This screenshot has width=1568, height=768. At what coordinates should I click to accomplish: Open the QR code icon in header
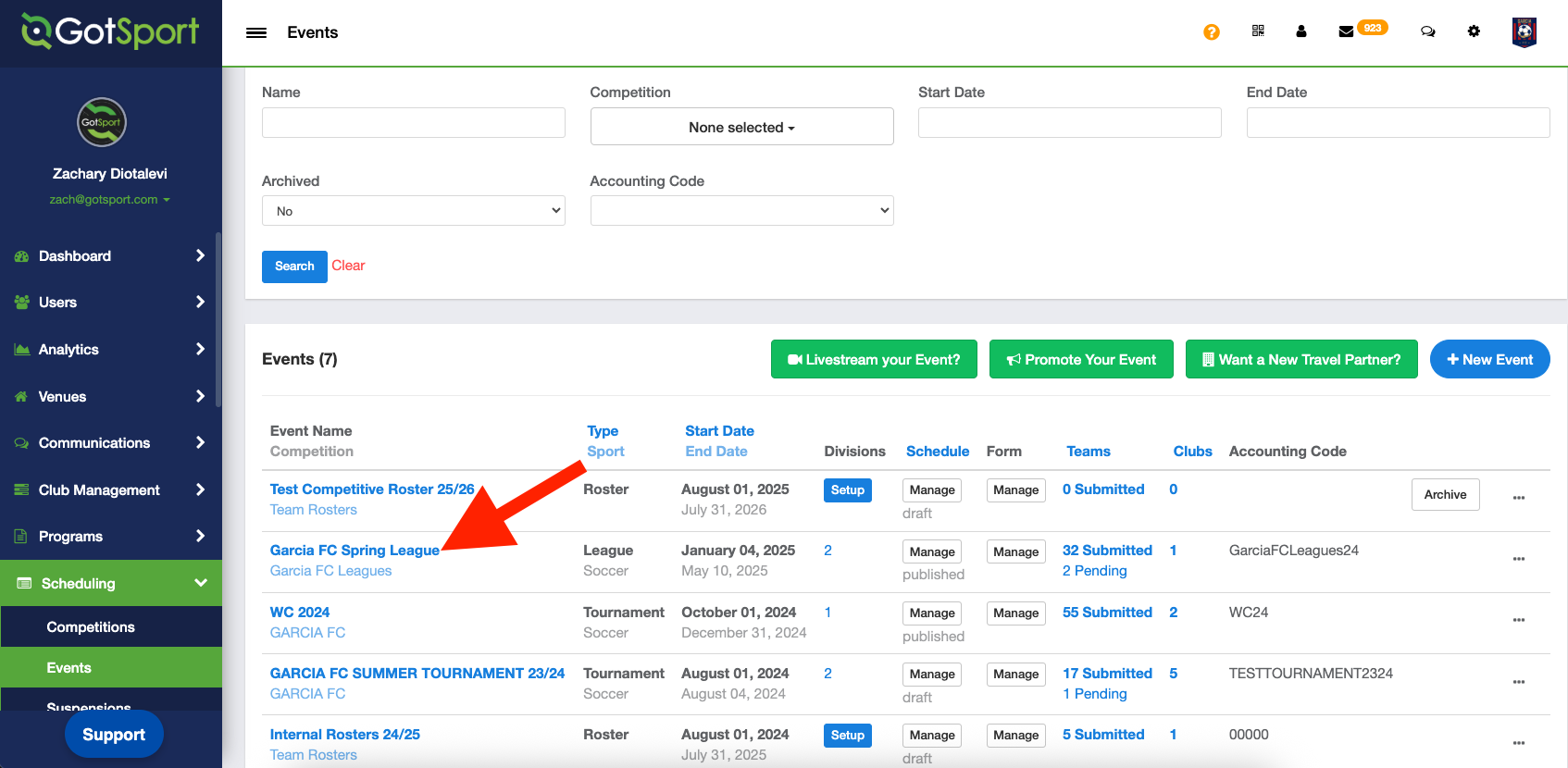point(1258,31)
